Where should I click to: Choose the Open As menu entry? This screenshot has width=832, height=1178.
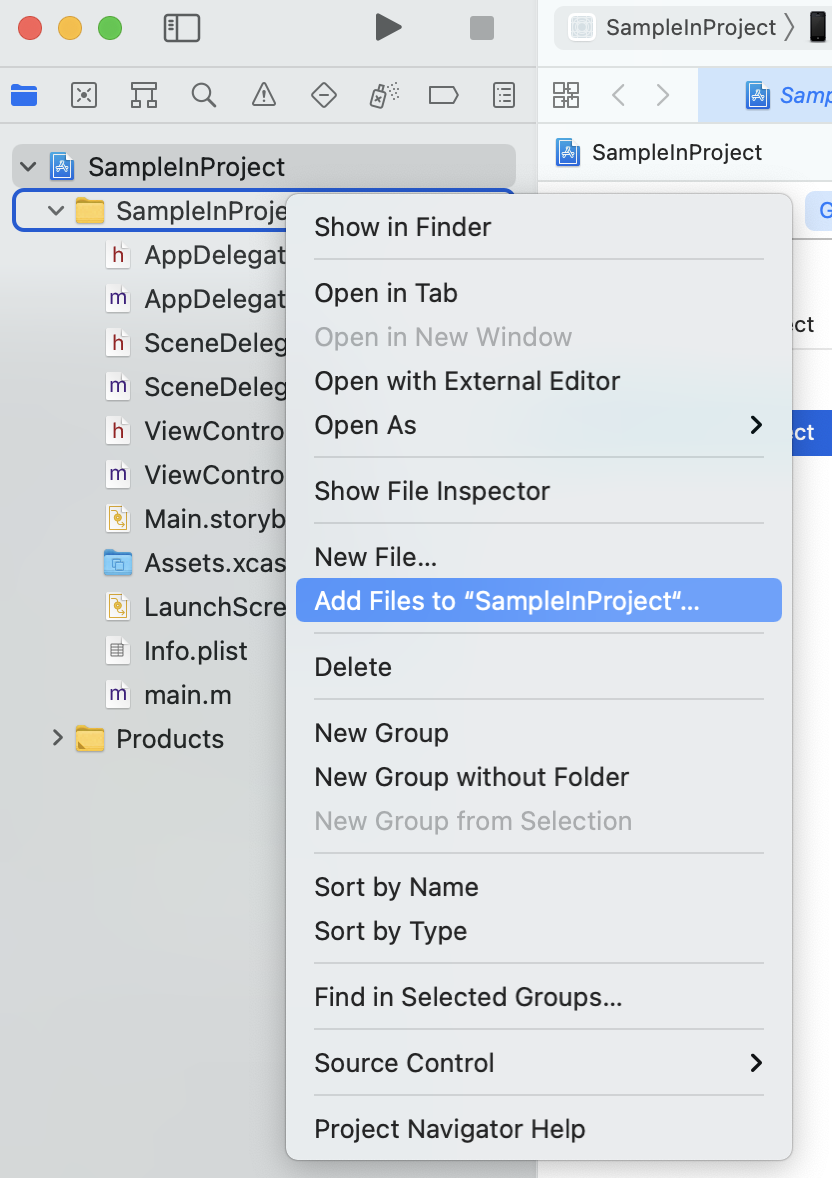point(539,425)
